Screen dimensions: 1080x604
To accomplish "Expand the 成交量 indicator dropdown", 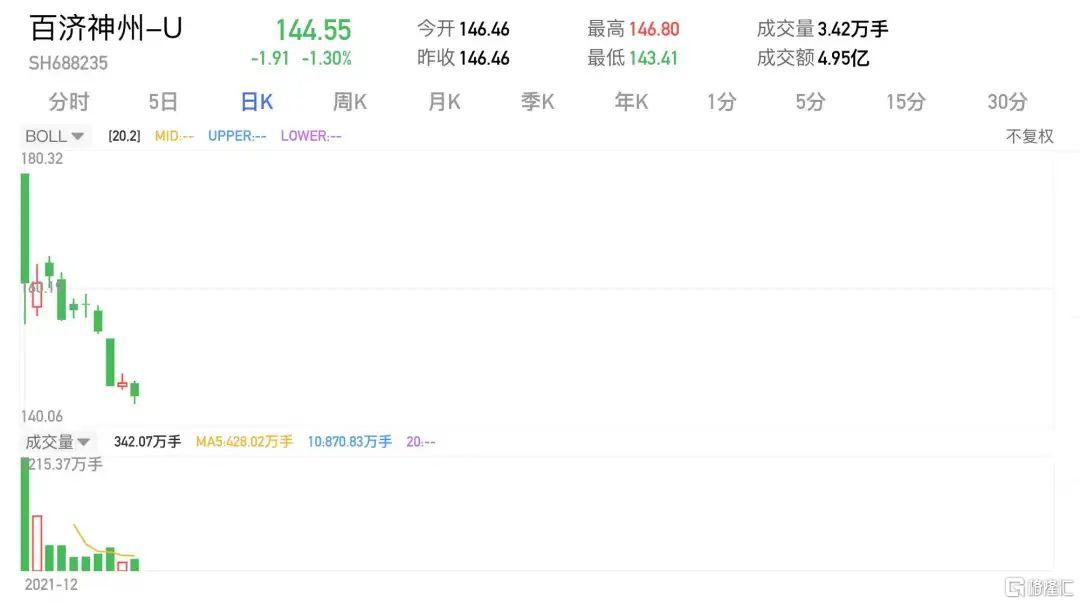I will (57, 441).
